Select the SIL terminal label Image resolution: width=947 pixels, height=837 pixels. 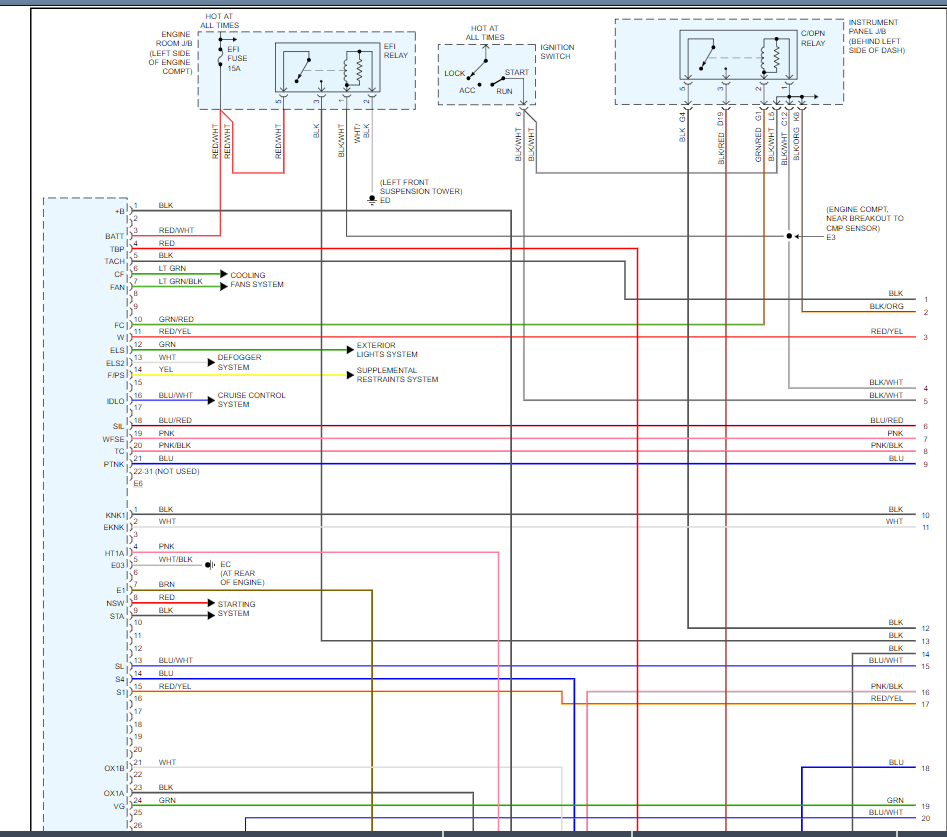[118, 426]
